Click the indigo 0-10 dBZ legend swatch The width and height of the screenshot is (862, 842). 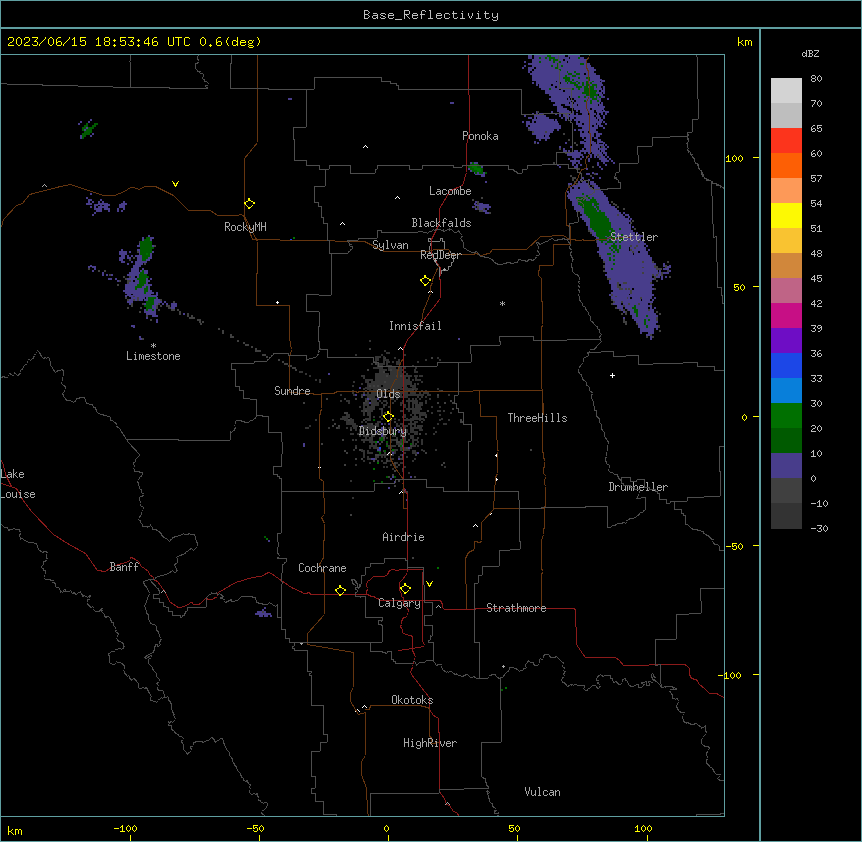click(786, 466)
